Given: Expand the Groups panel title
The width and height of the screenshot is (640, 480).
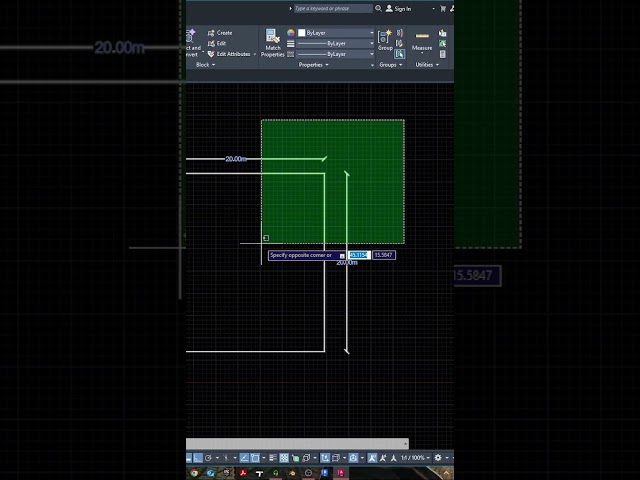Looking at the screenshot, I should point(391,64).
